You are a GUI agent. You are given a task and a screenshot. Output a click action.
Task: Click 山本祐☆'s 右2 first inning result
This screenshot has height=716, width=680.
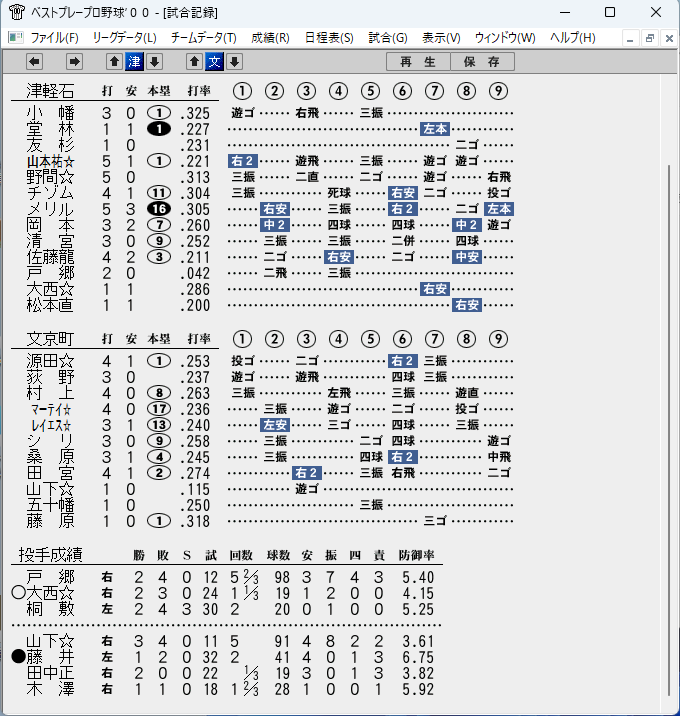pyautogui.click(x=242, y=161)
